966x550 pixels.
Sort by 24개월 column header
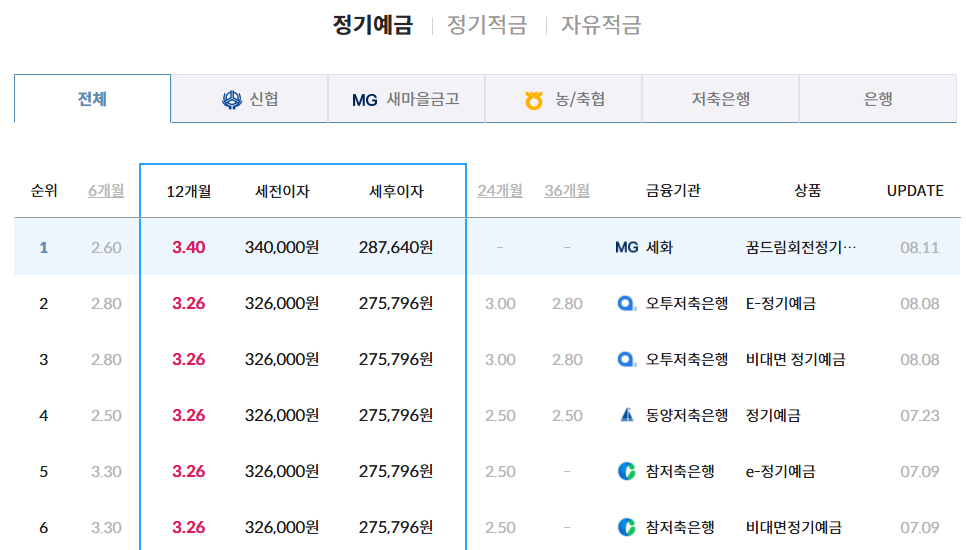[500, 191]
